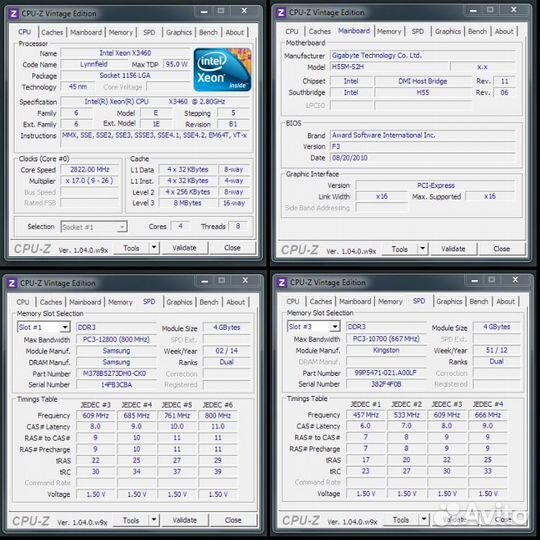Click the Max Bandwidth value 'PC3-12800 (800 MHz)'
Viewport: 540px width, 540px height.
coord(116,339)
